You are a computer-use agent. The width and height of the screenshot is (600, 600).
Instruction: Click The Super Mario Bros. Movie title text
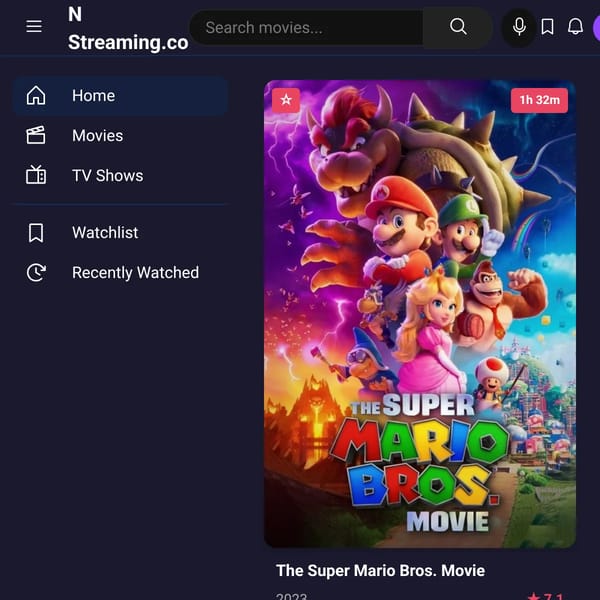380,570
